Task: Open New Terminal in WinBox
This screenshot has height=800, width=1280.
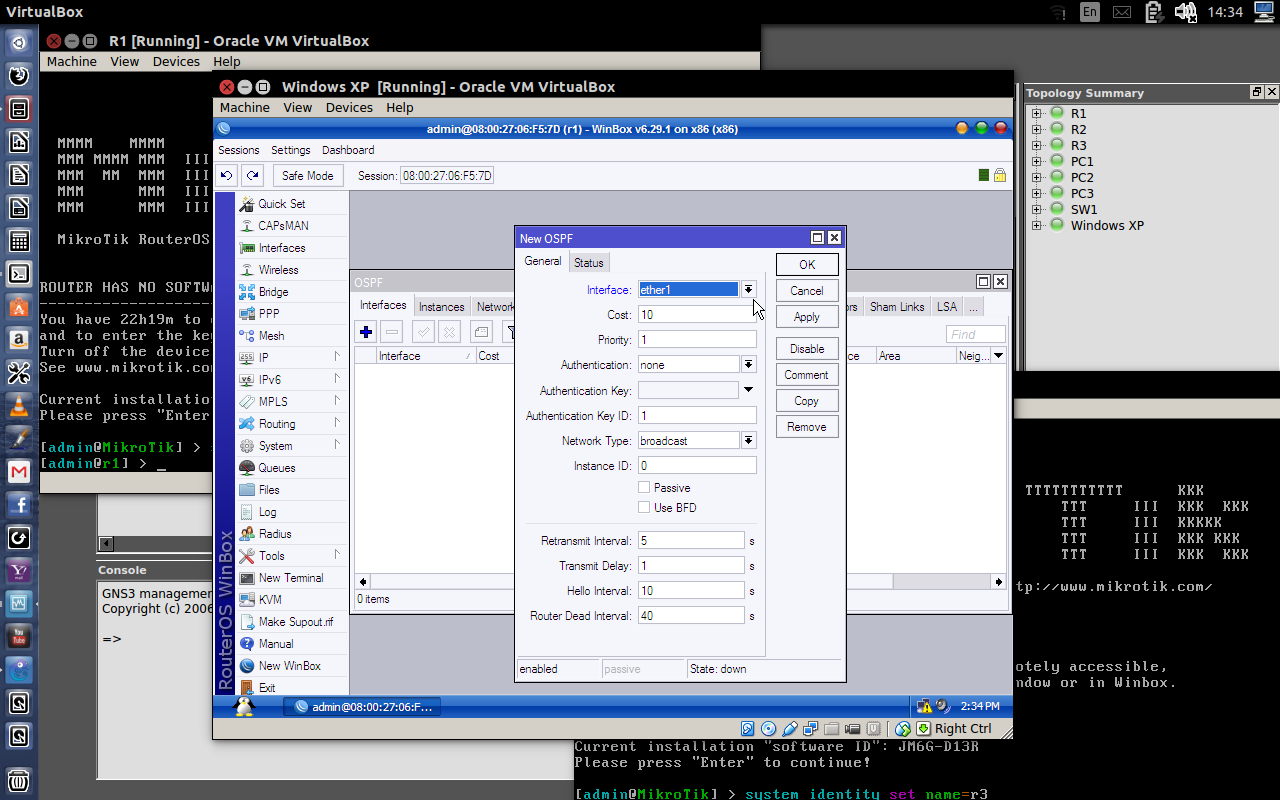Action: click(290, 578)
